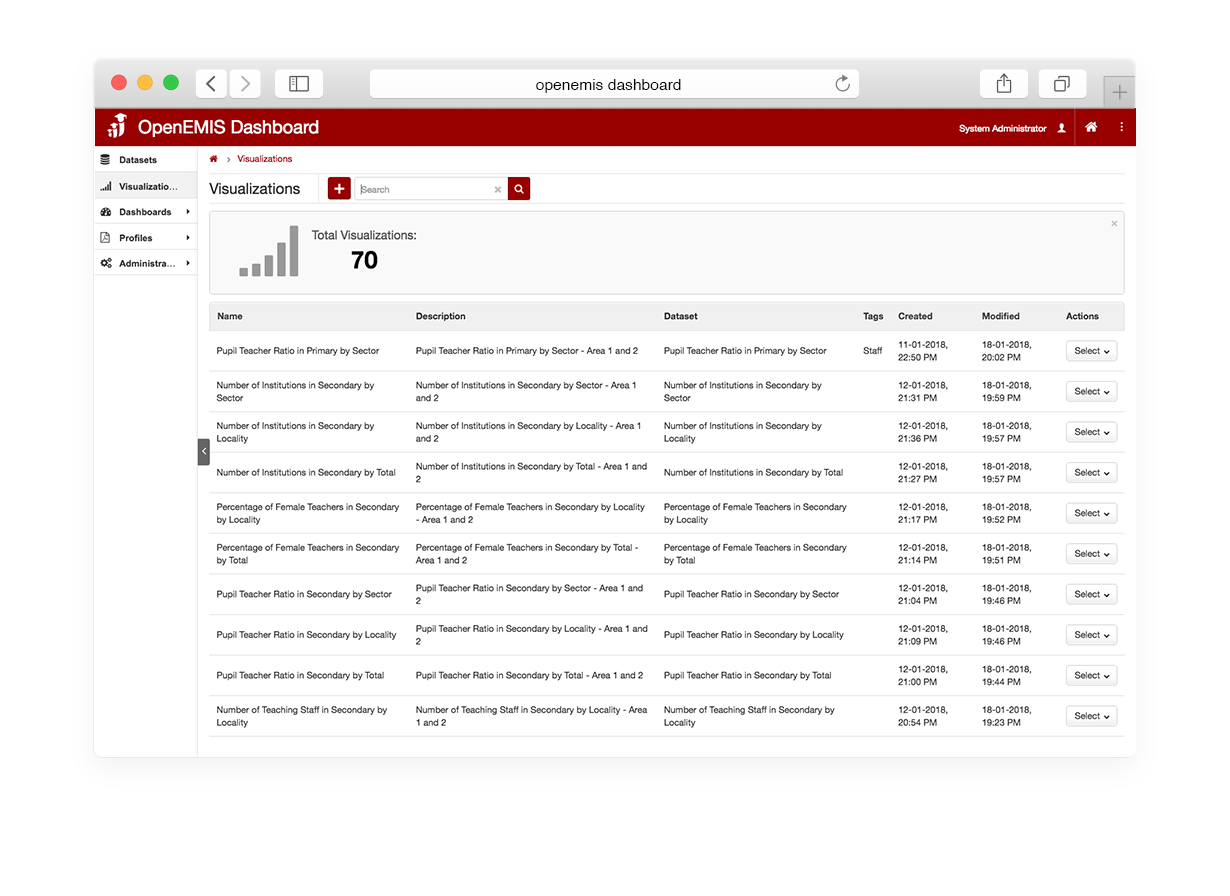Go forward in the browser
The width and height of the screenshot is (1230, 896).
click(x=245, y=84)
